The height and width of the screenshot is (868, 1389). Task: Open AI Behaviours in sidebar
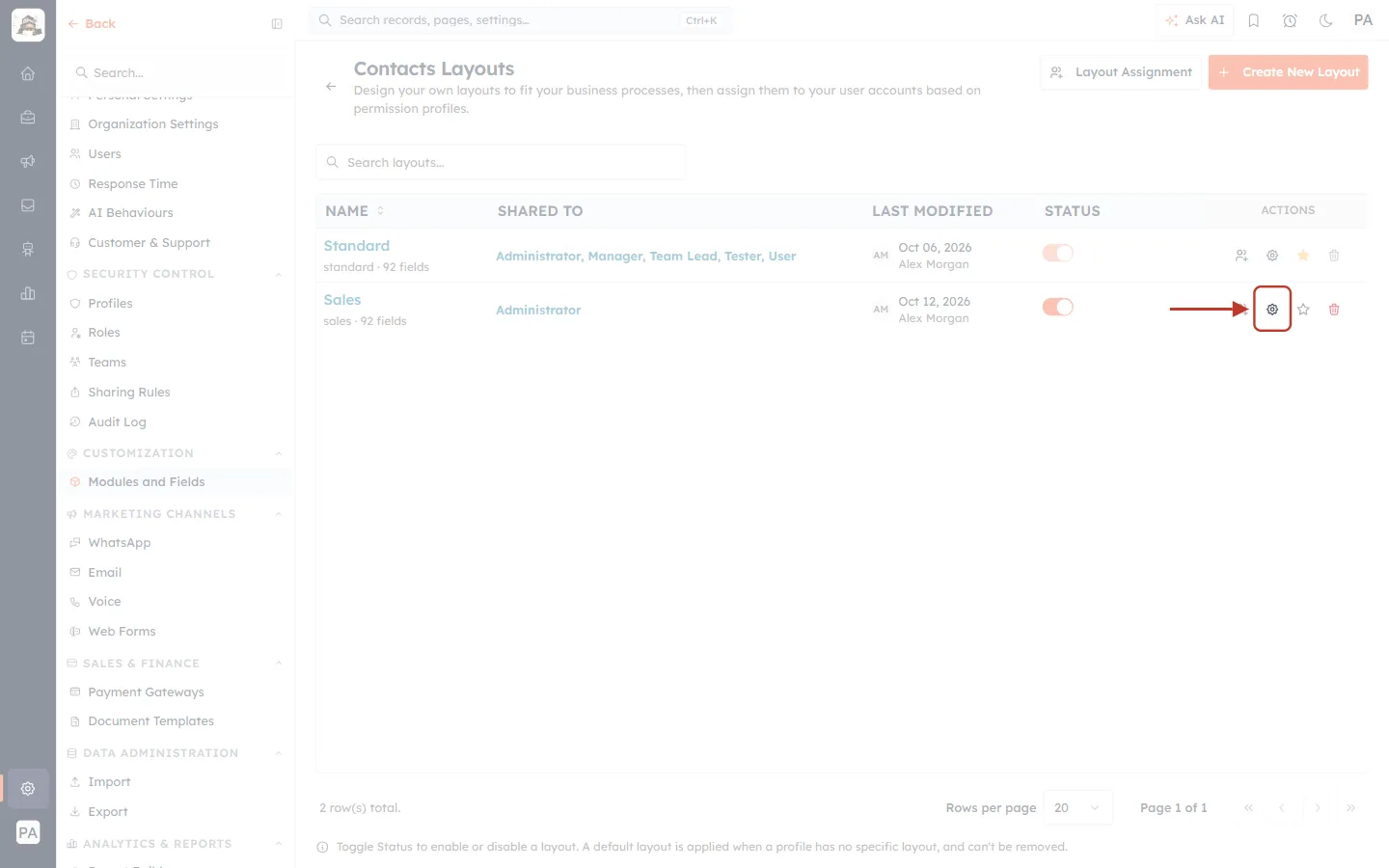[130, 213]
